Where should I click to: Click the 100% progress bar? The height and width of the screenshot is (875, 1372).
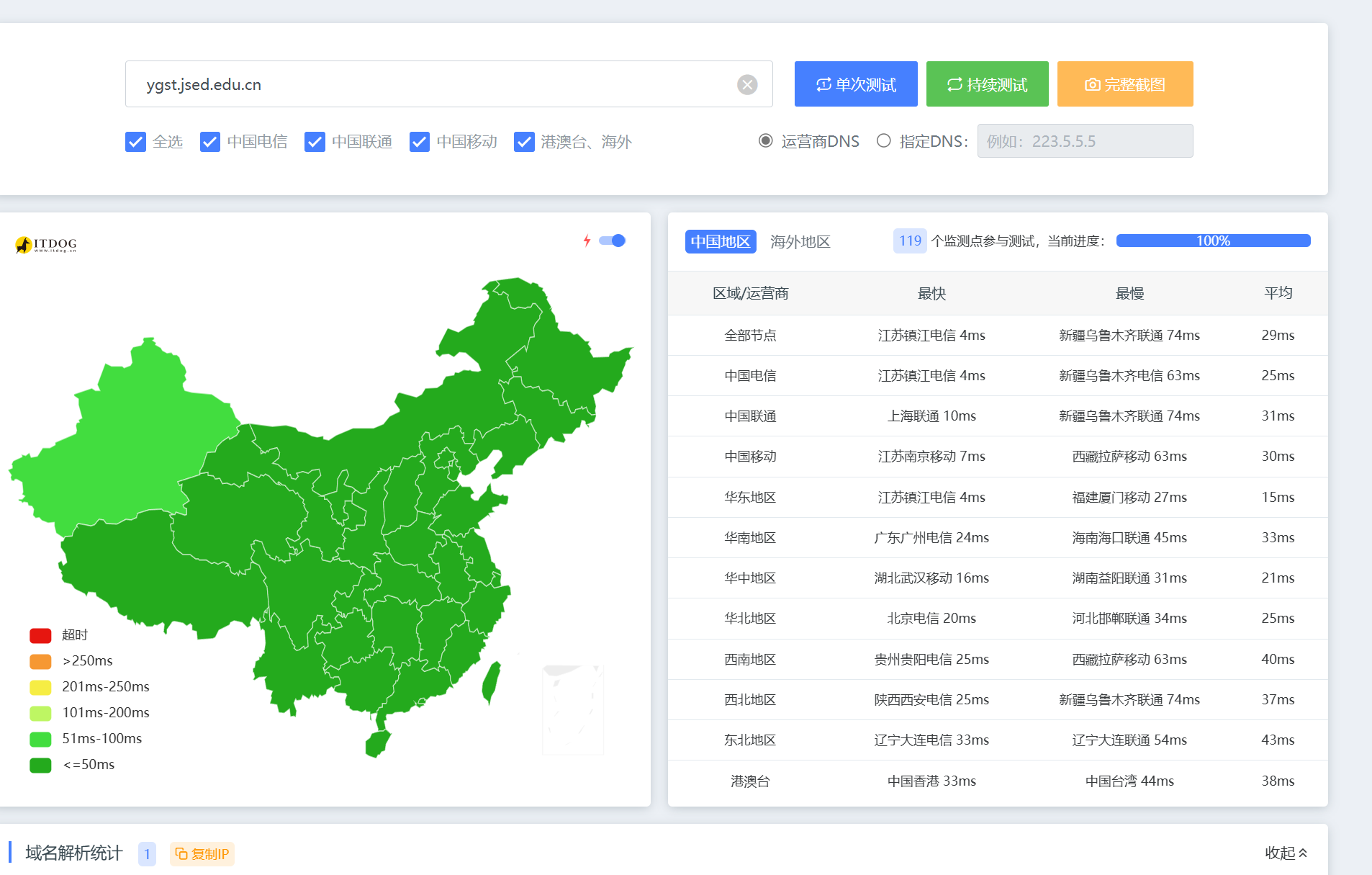(x=1213, y=241)
